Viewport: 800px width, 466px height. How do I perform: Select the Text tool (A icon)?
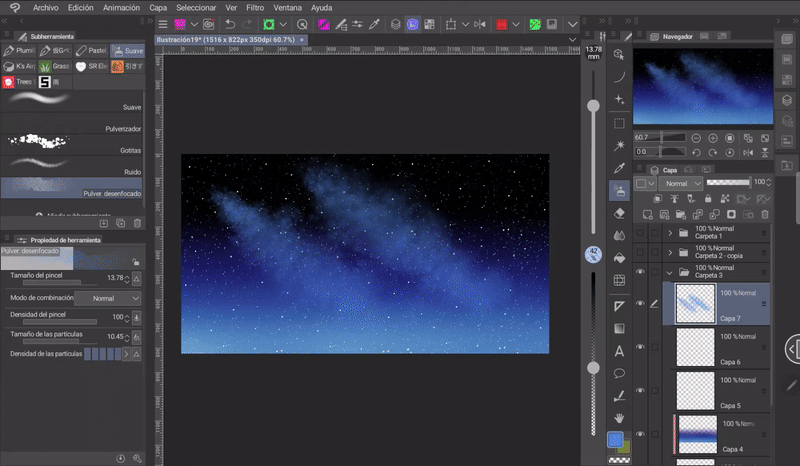click(619, 350)
